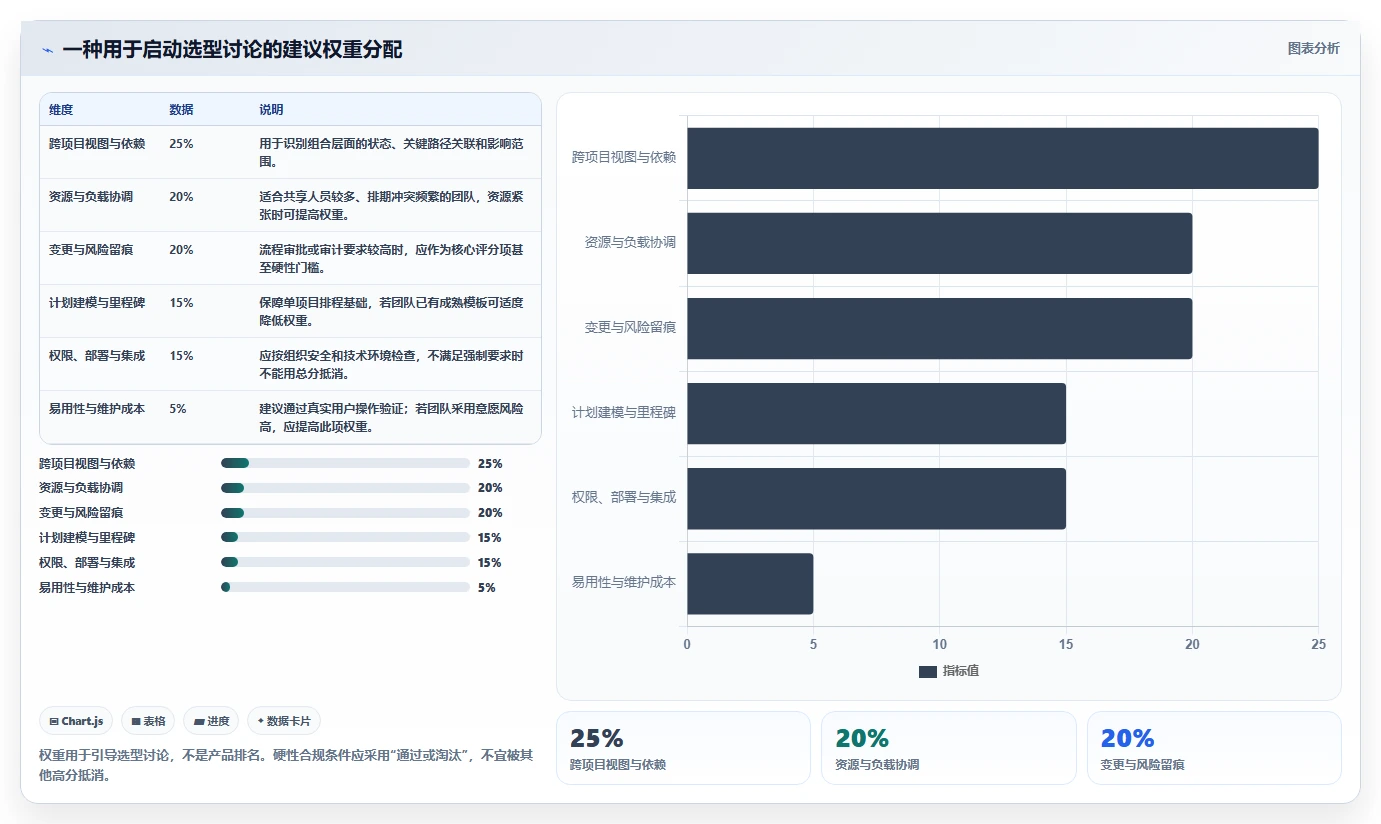Click the table description starting 应按组织安全和技术环境检查
Screen dimensions: 1381x824
click(391, 365)
